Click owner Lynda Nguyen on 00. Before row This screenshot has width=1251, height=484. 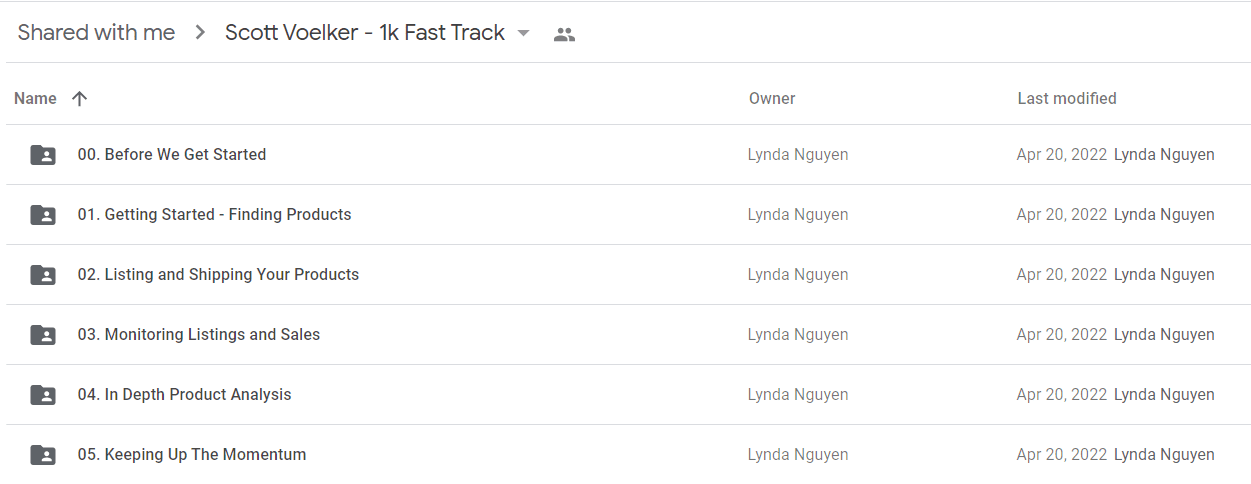[798, 154]
